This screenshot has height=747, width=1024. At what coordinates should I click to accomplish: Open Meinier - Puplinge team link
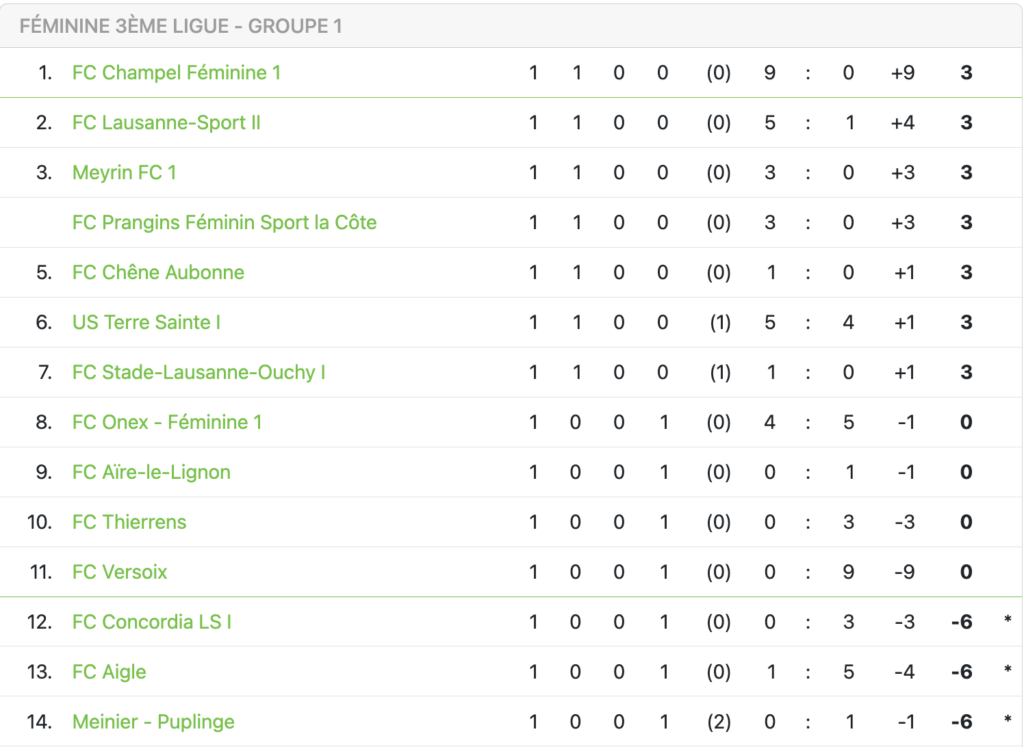(x=153, y=722)
